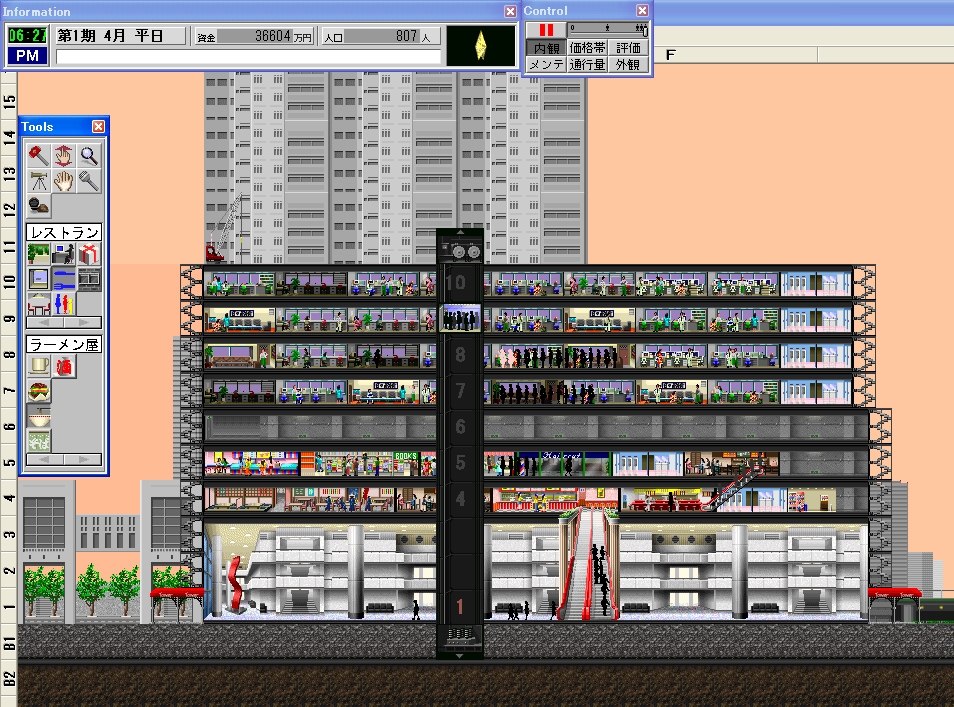The image size is (954, 707).
Task: Click the 人口 807 population readout
Action: 380,37
